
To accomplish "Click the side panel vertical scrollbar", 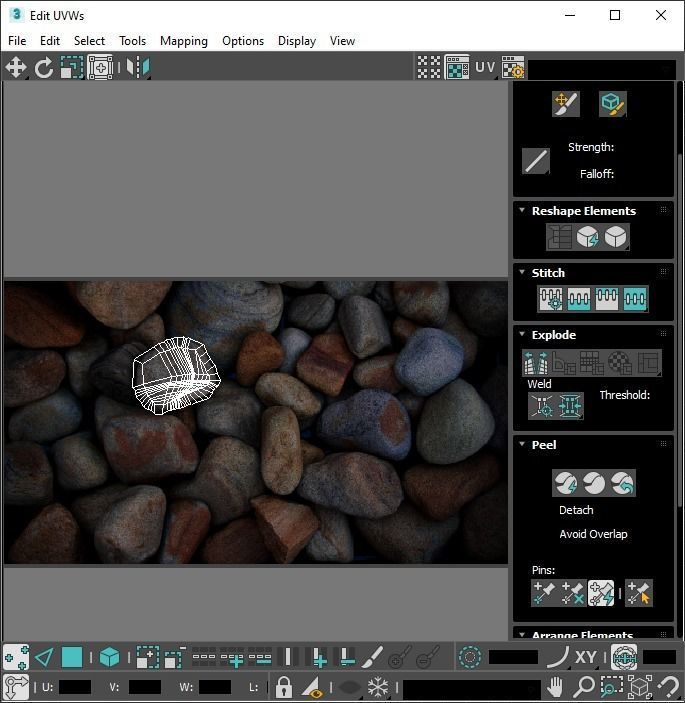I will [680, 331].
